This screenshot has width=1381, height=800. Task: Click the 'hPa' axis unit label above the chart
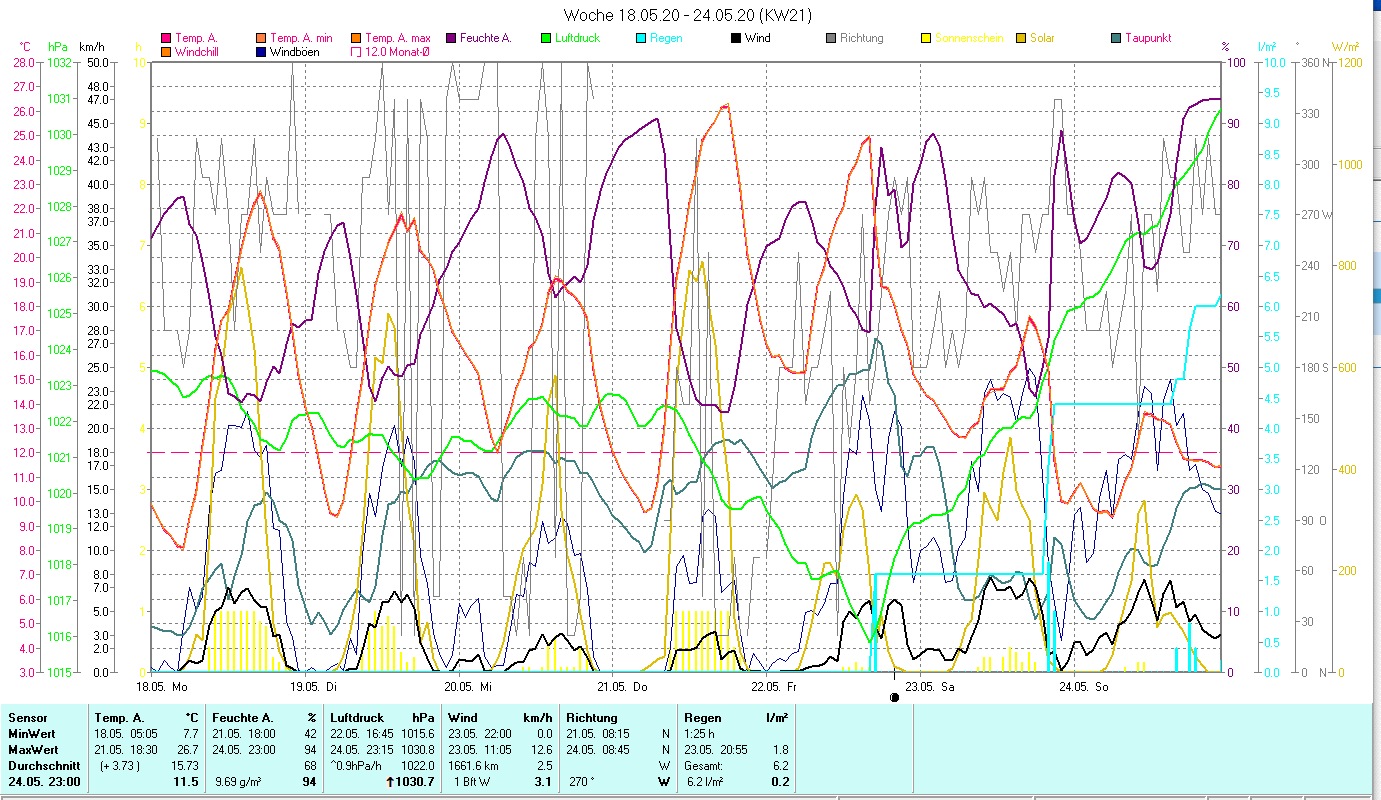tap(58, 46)
